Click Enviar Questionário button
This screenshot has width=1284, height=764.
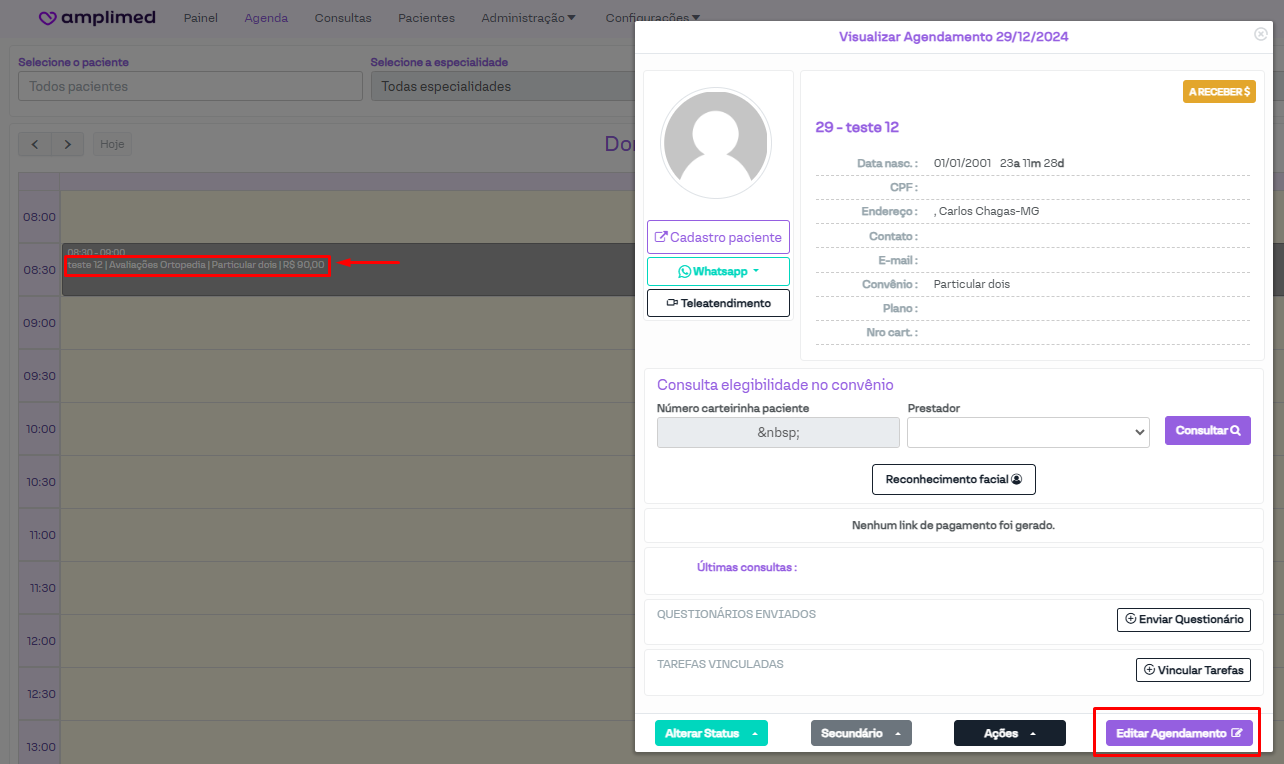point(1183,619)
